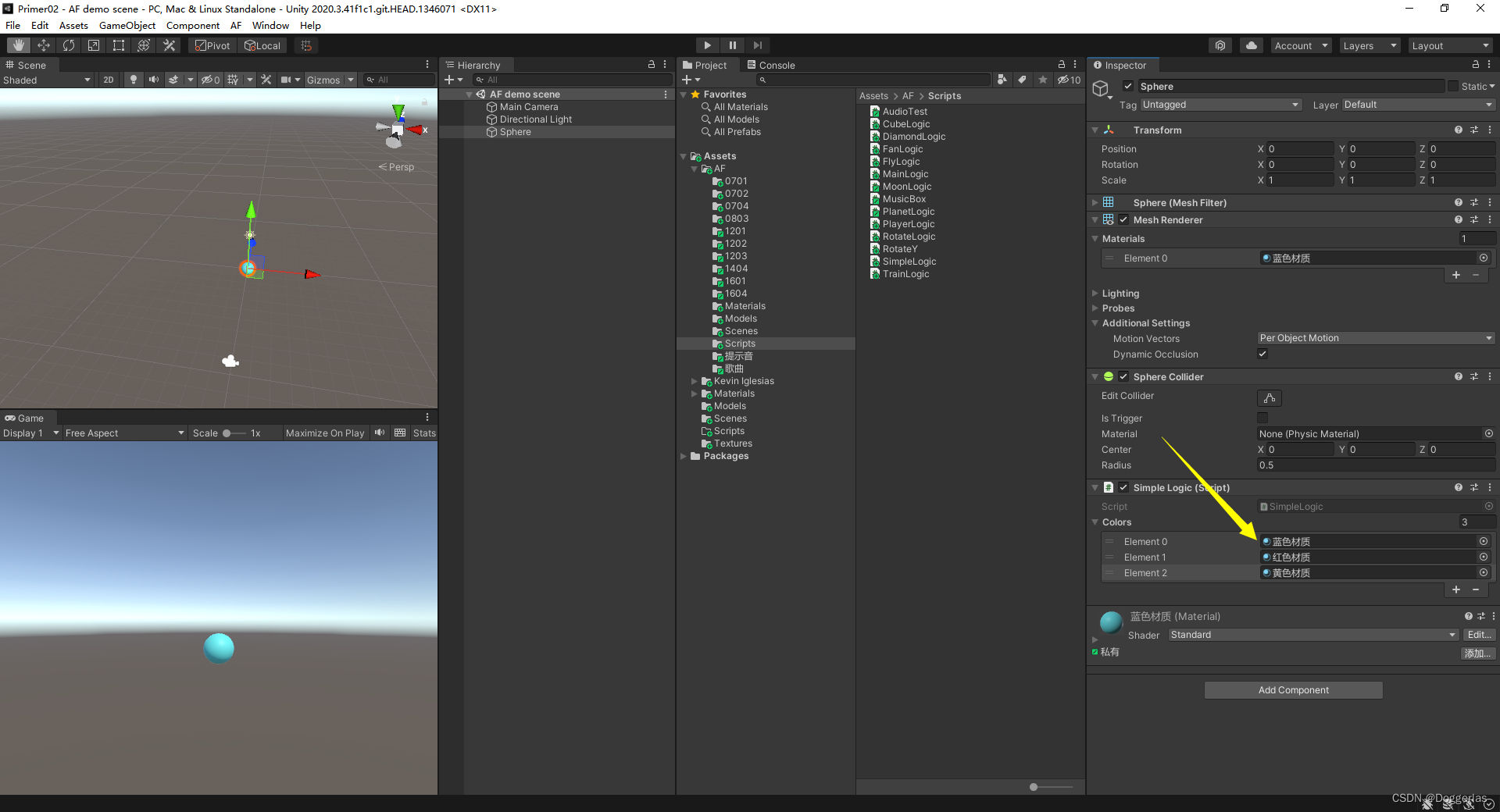Add element to Colors list

tap(1456, 589)
